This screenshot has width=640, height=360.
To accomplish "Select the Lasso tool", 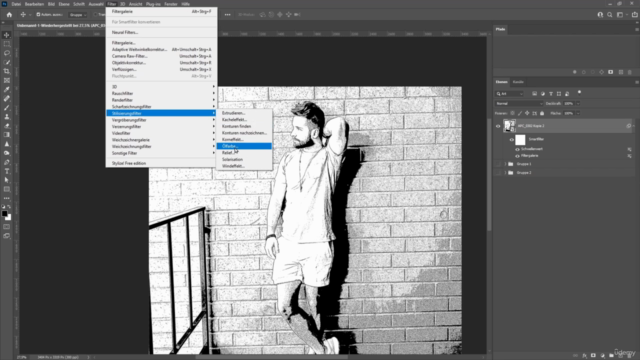I will coord(7,53).
